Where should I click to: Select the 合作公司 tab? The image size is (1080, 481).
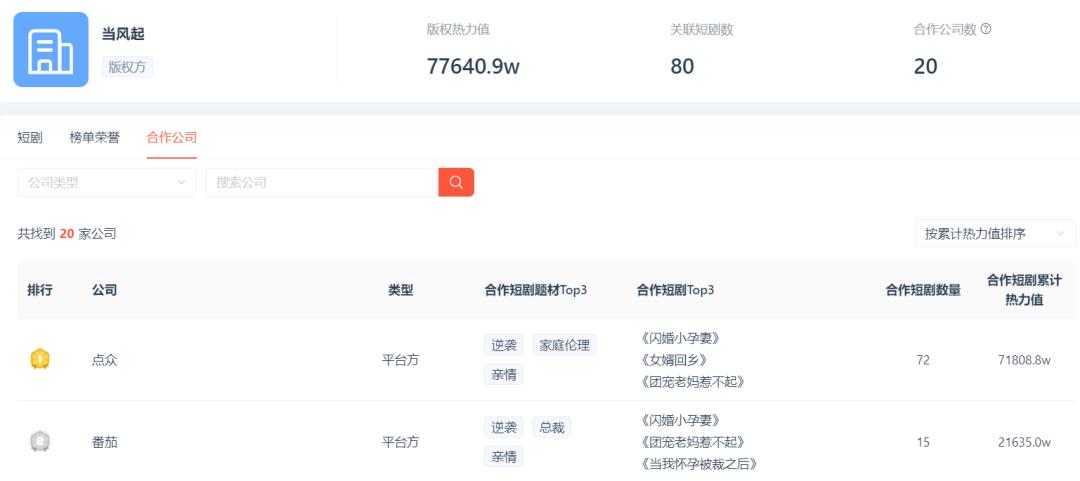[171, 138]
